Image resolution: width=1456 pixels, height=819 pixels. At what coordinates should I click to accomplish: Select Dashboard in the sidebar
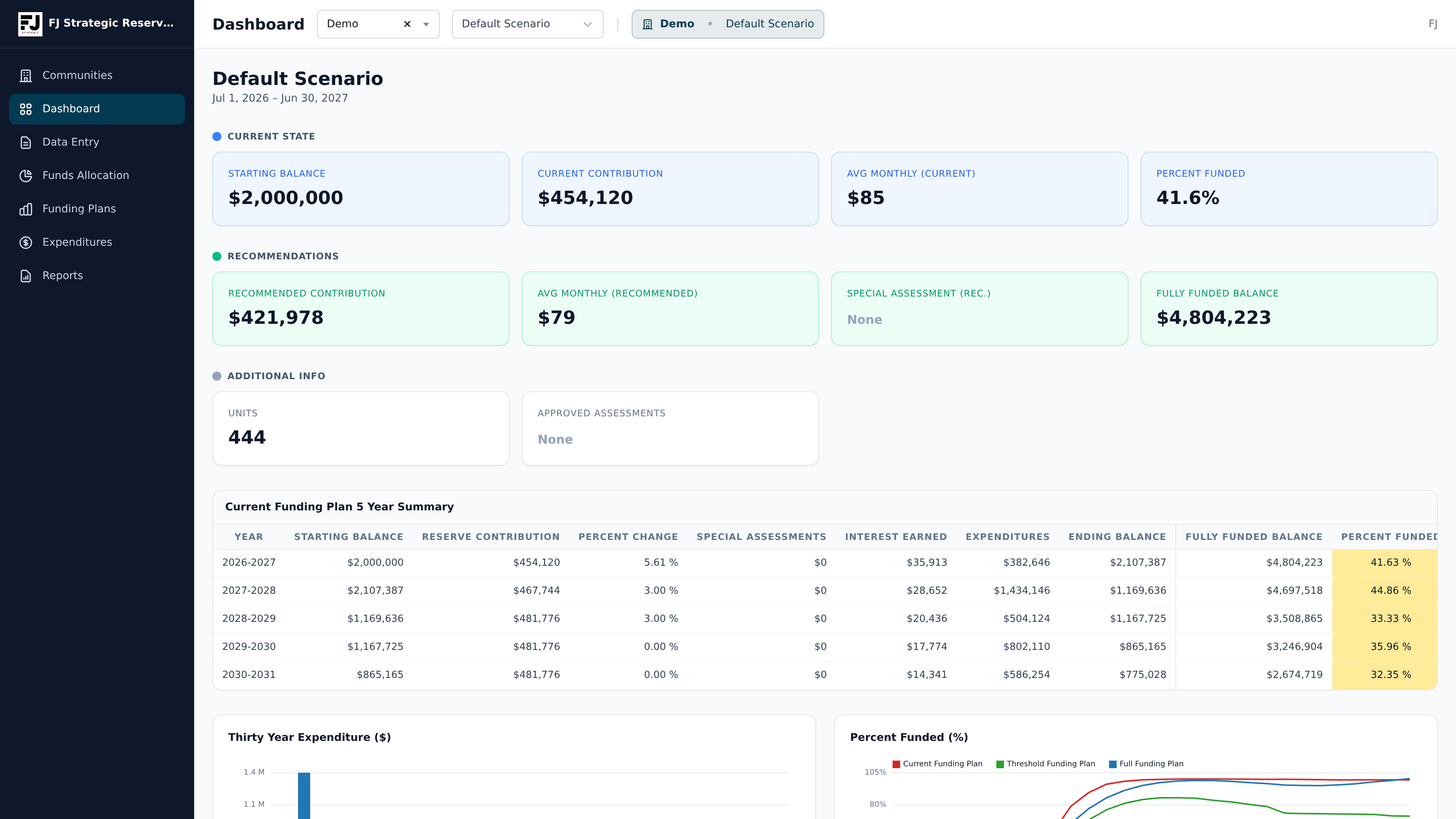pyautogui.click(x=97, y=109)
